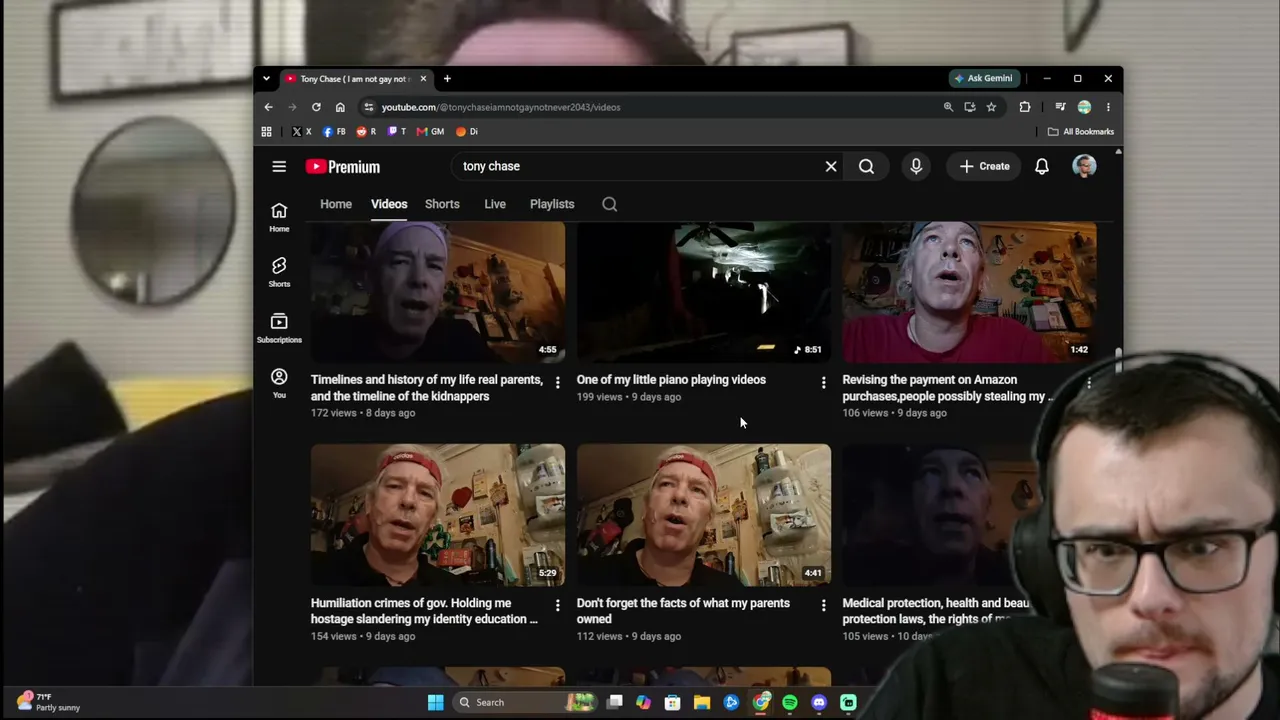
Task: Play 'Timelines and history of my life' thumbnail
Action: point(438,291)
